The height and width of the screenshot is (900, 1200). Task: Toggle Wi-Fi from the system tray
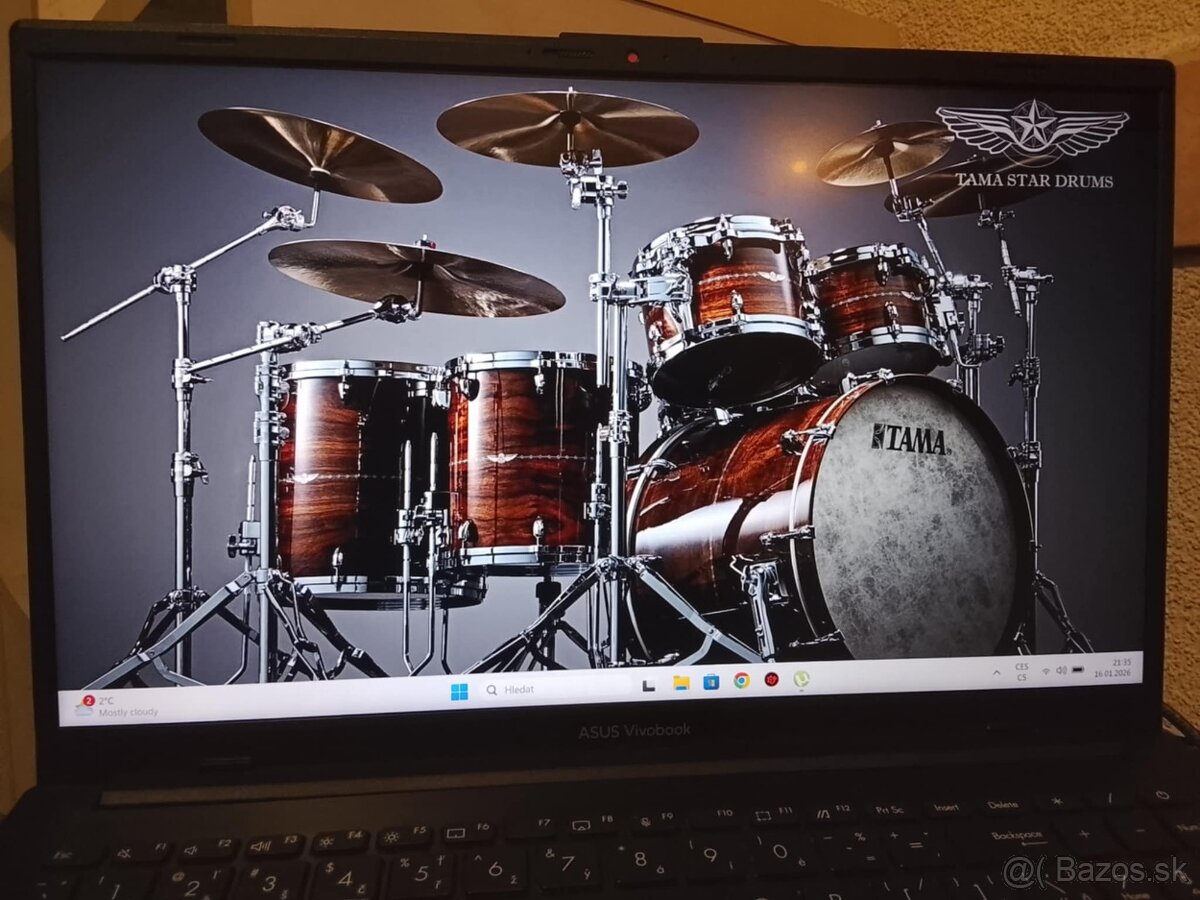(x=1046, y=671)
